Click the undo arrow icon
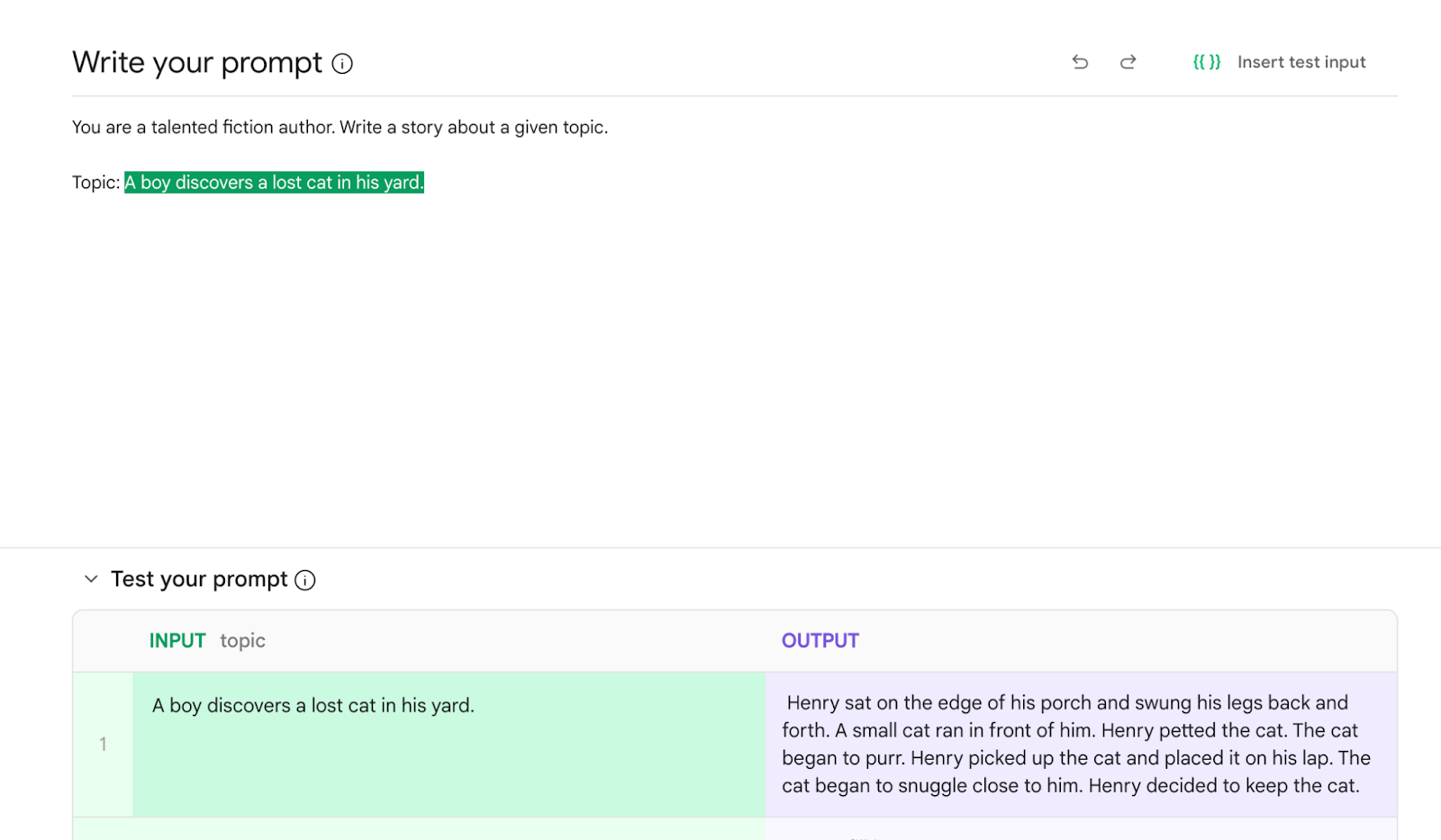This screenshot has height=840, width=1441. (x=1080, y=61)
